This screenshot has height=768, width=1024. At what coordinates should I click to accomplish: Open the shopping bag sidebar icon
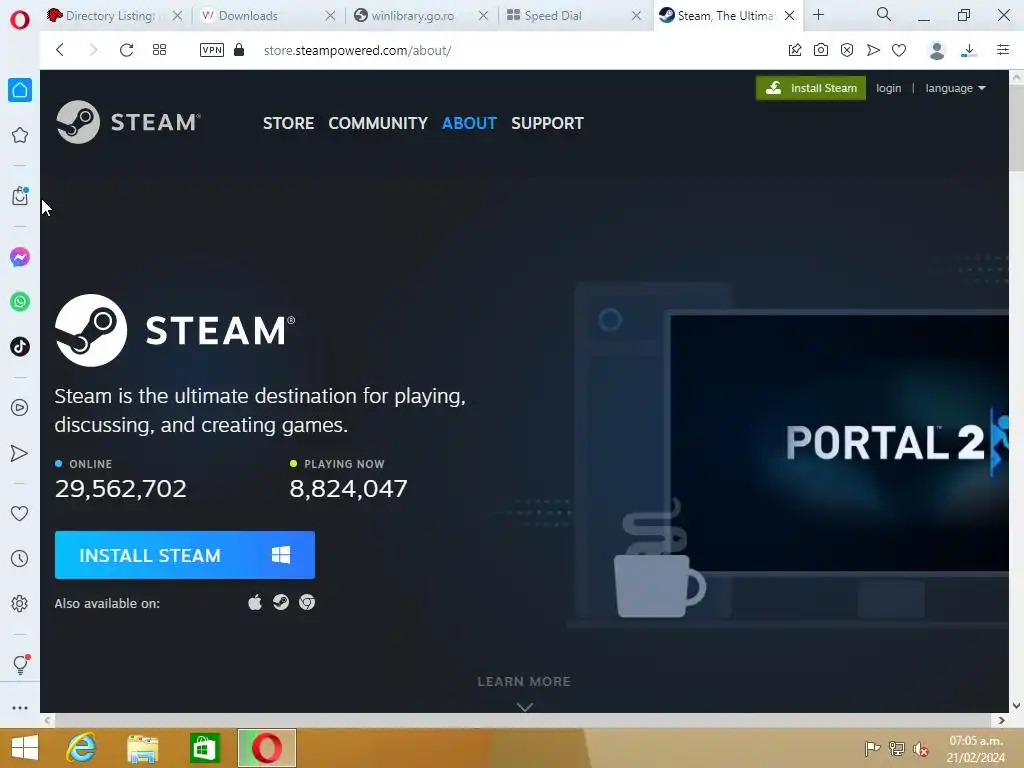(x=20, y=196)
